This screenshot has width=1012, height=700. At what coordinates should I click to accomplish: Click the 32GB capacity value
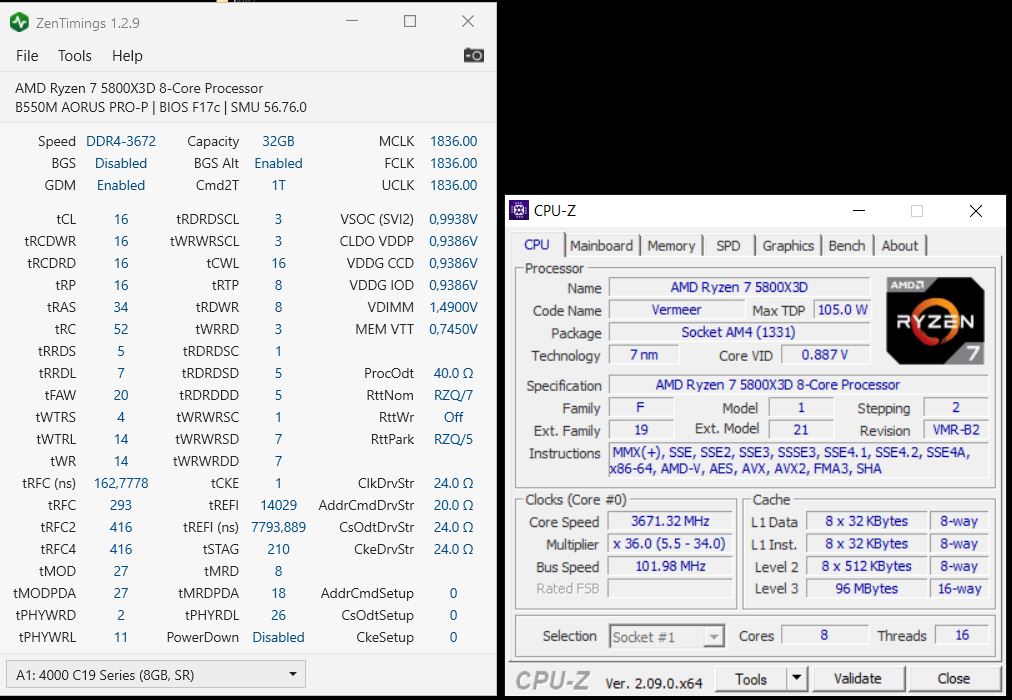click(278, 141)
